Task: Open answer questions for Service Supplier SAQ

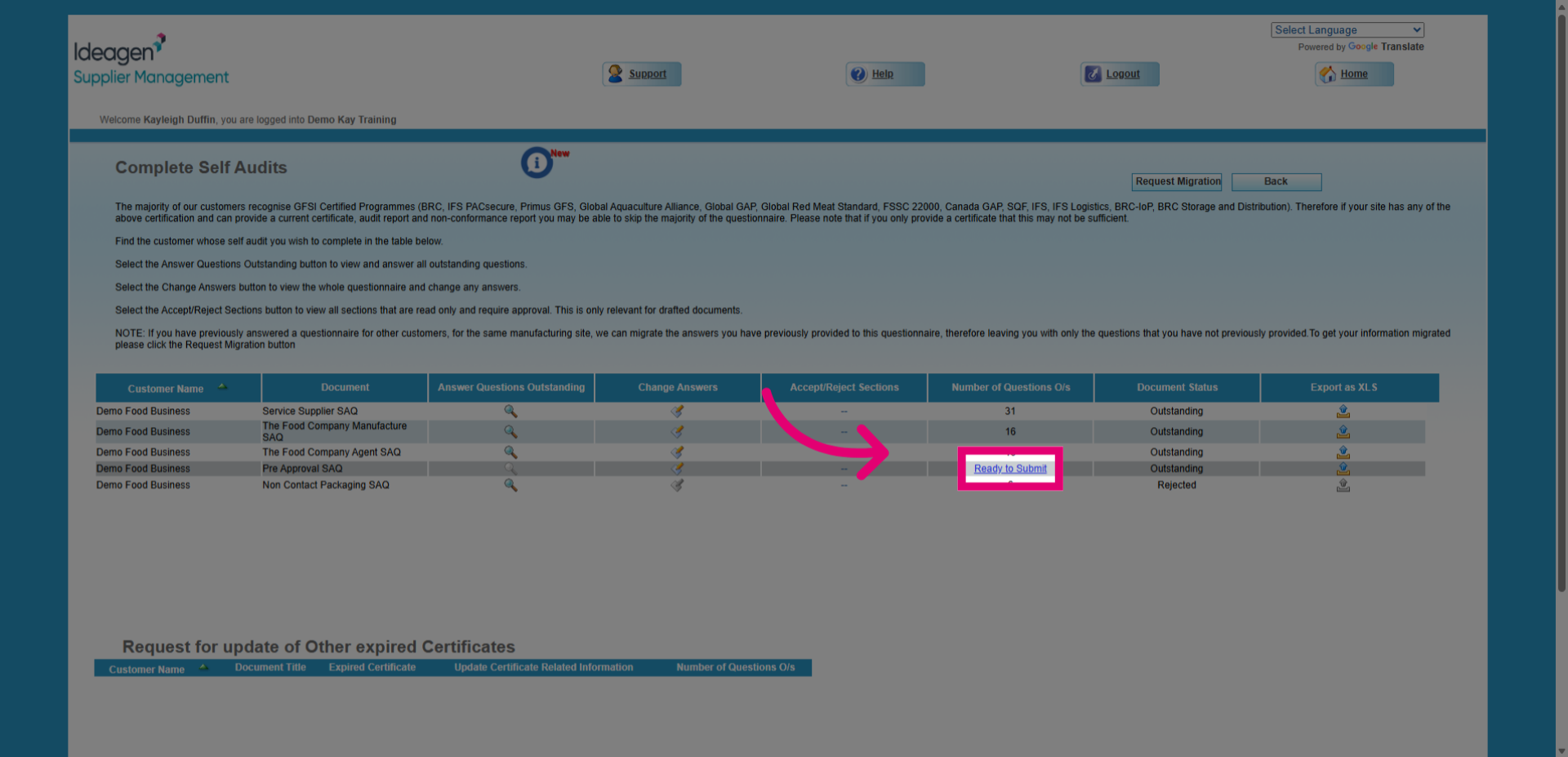Action: click(510, 411)
